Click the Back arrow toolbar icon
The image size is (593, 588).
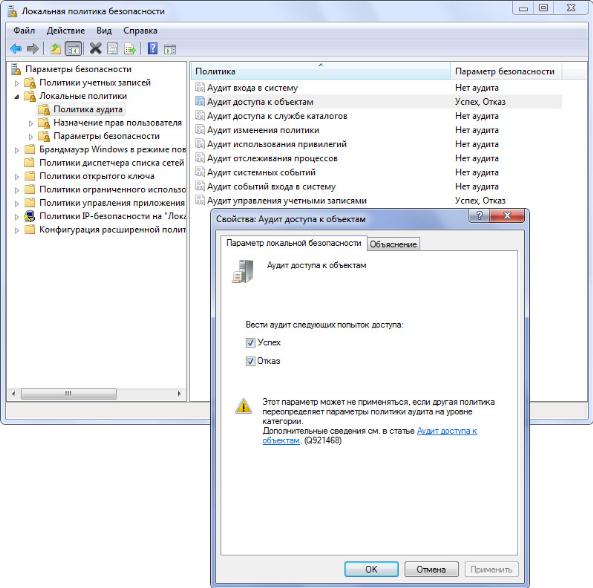click(x=16, y=49)
